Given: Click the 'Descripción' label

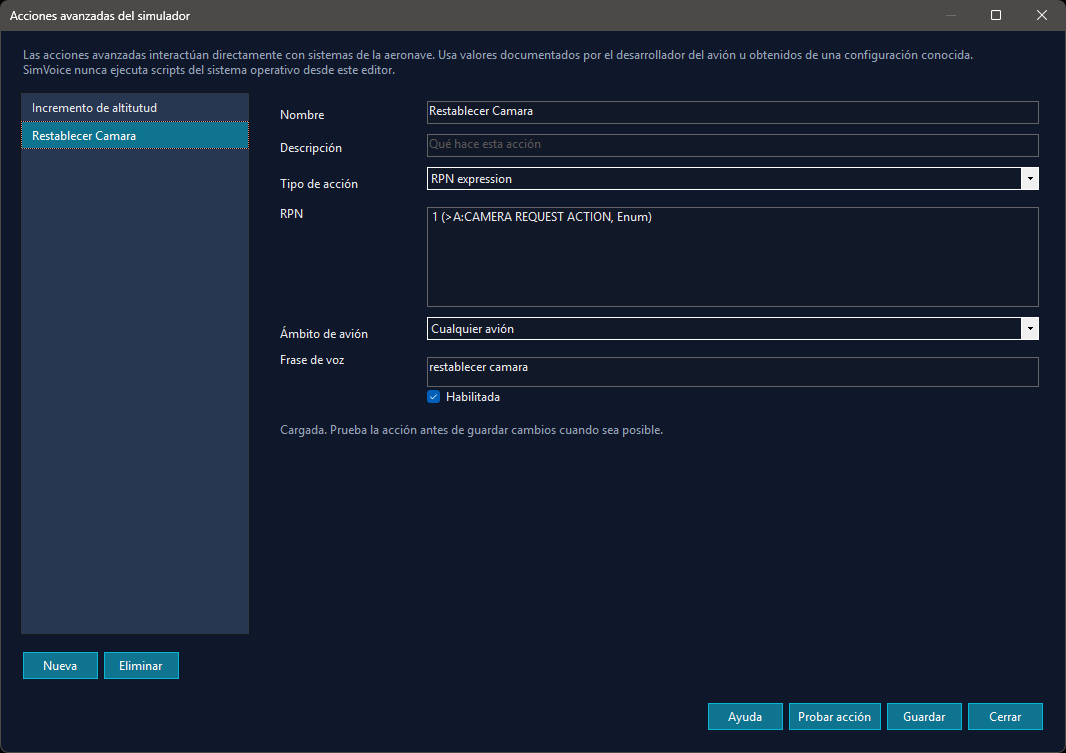Looking at the screenshot, I should [311, 147].
